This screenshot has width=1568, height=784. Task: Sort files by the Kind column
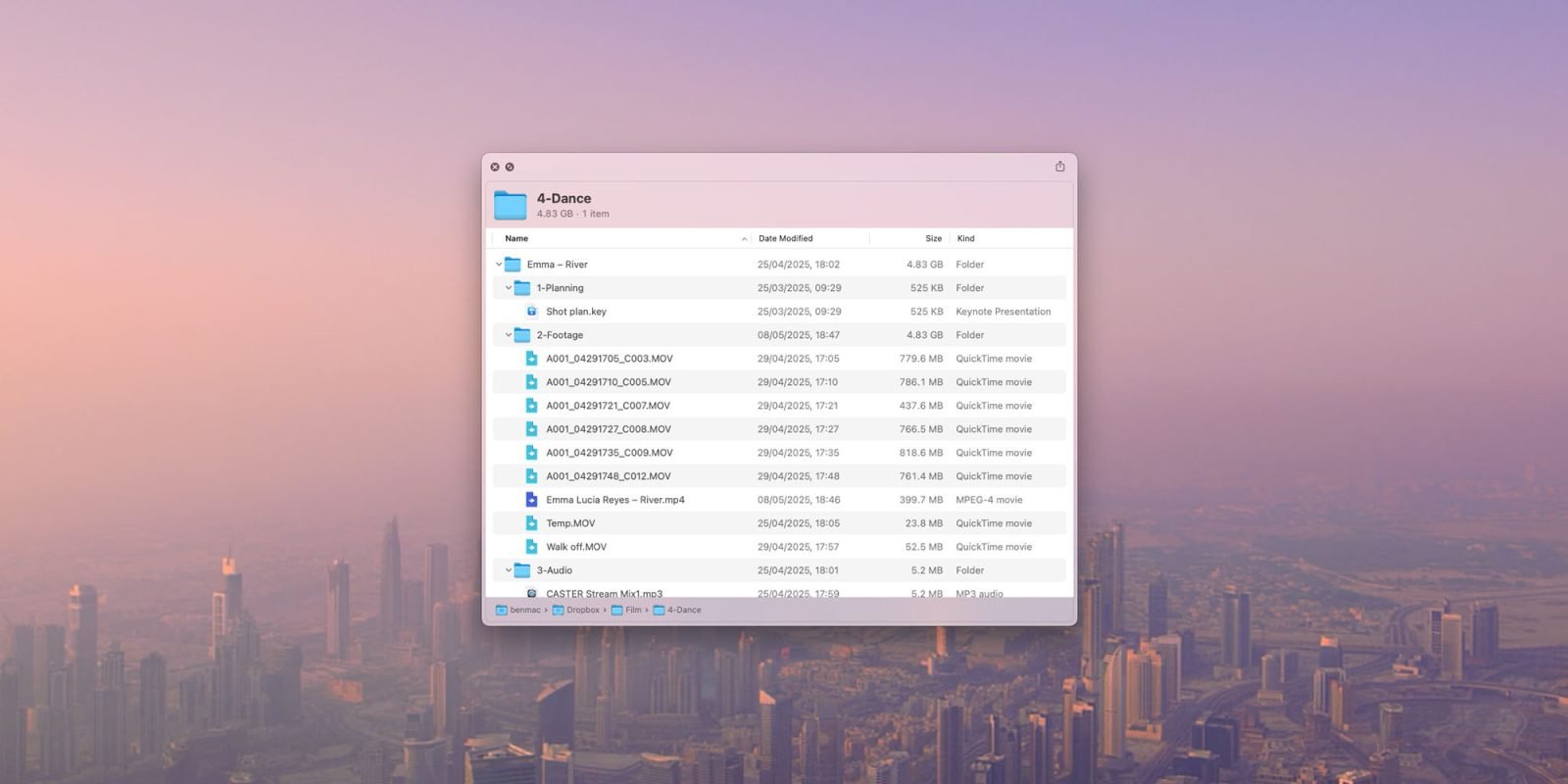[965, 238]
